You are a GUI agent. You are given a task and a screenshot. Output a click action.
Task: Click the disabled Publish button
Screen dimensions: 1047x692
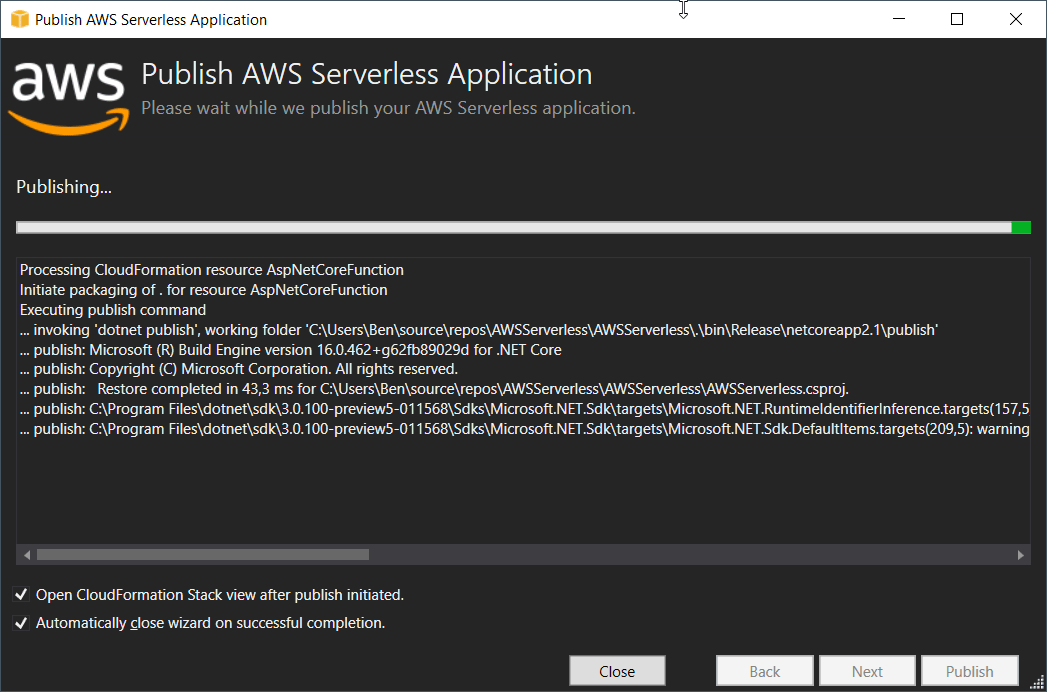pyautogui.click(x=969, y=670)
